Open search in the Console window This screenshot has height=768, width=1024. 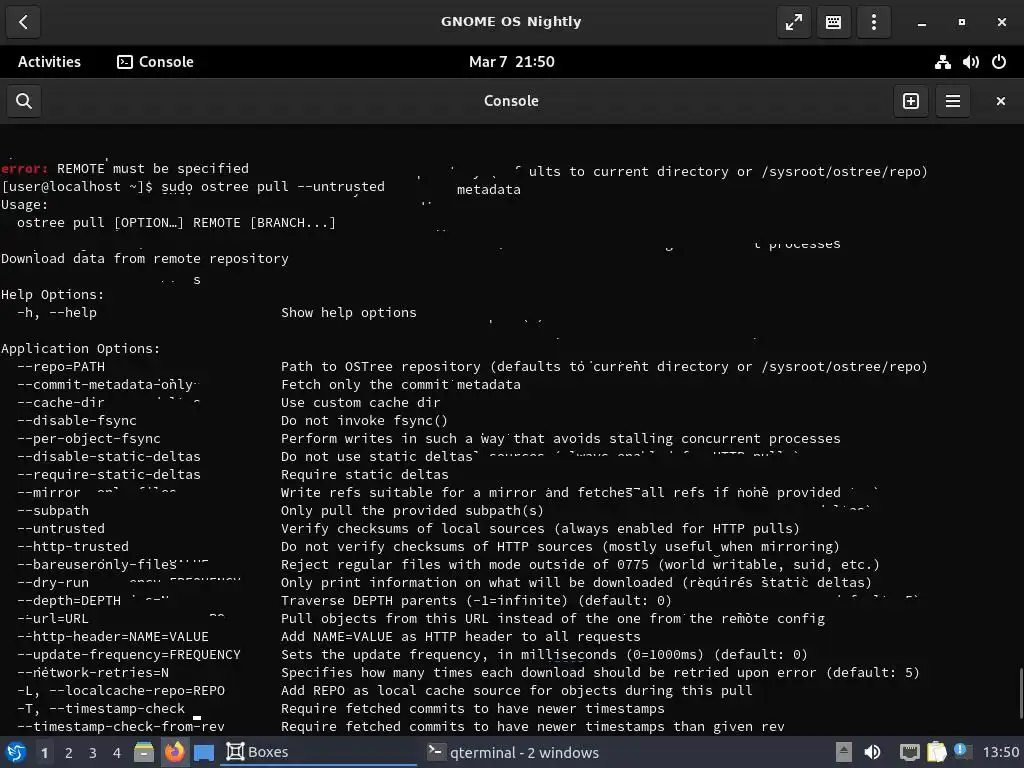(x=24, y=101)
